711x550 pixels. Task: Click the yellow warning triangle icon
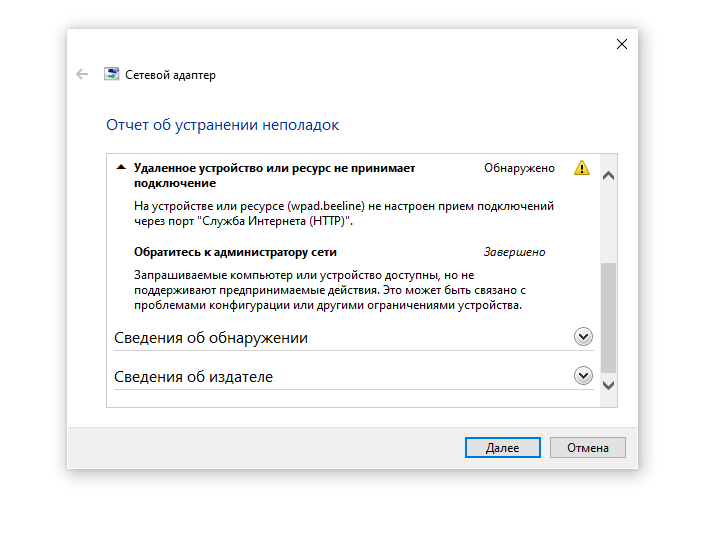[582, 168]
